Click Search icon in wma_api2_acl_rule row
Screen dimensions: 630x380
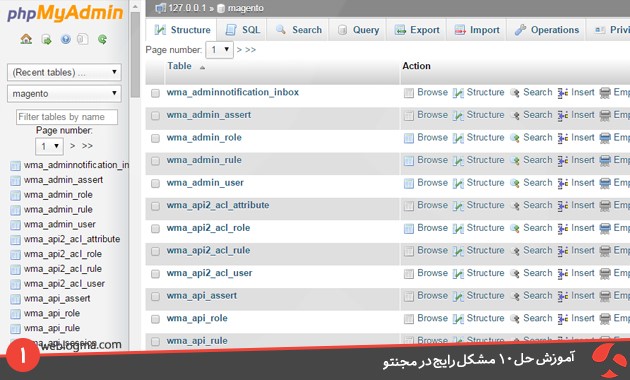coord(515,251)
